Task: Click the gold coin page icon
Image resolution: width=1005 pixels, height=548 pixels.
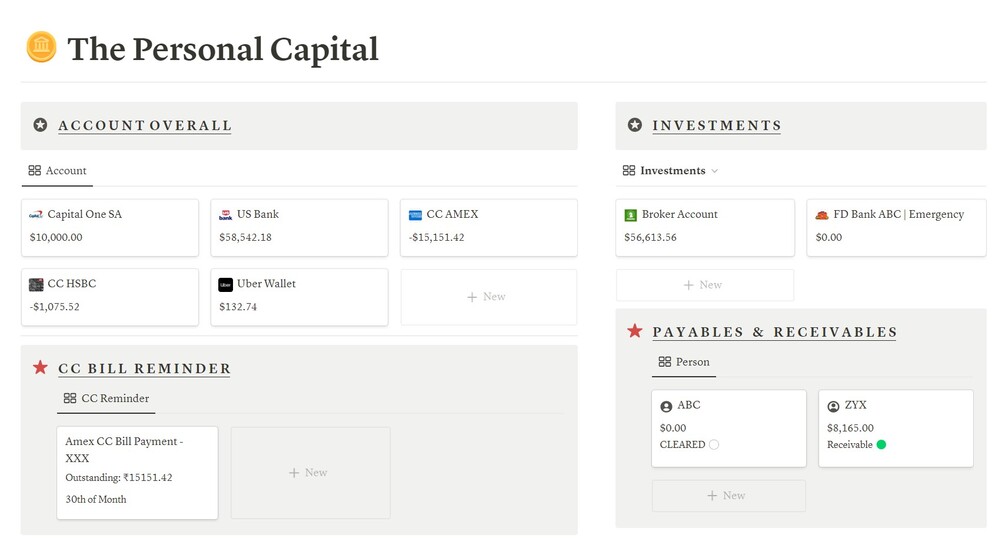Action: (x=41, y=48)
